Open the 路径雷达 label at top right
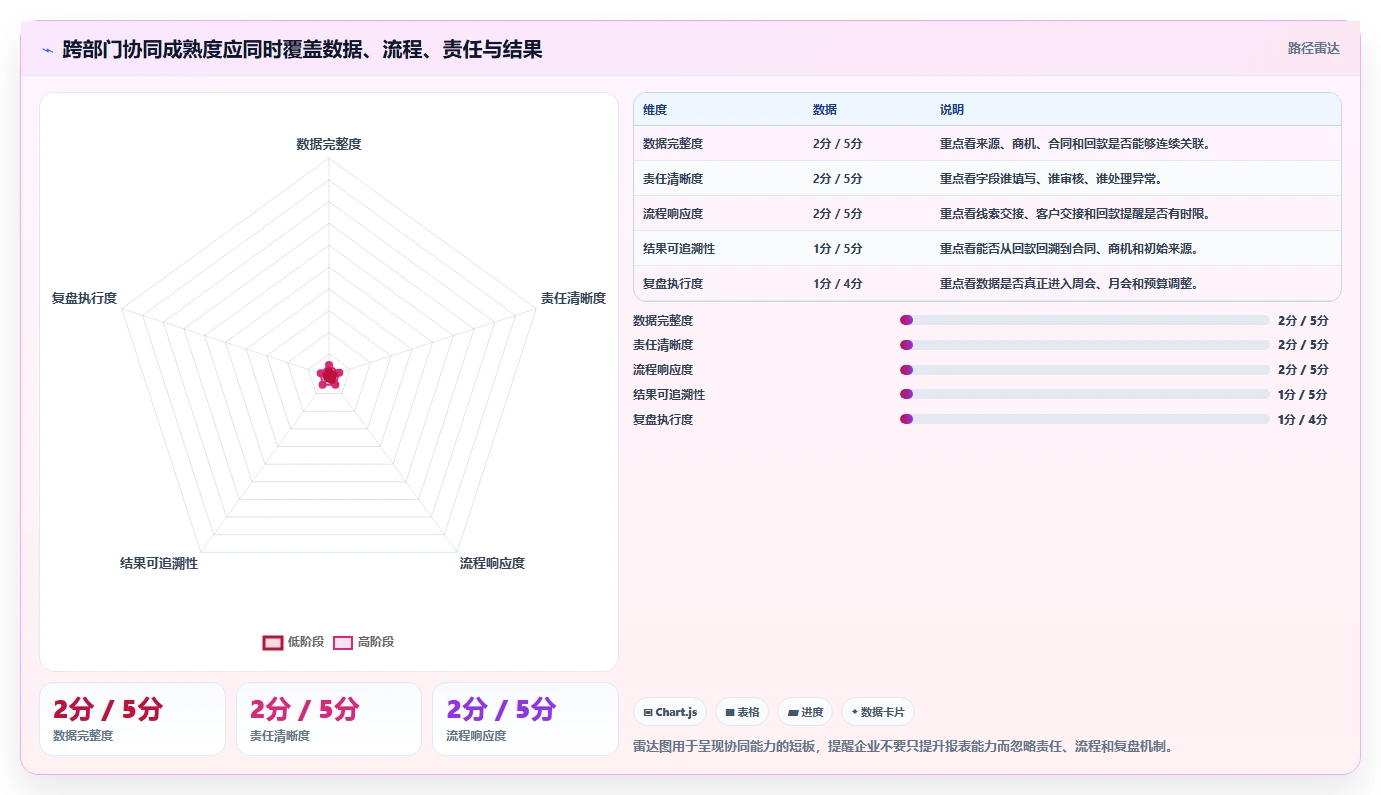The width and height of the screenshot is (1381, 795). 1313,48
